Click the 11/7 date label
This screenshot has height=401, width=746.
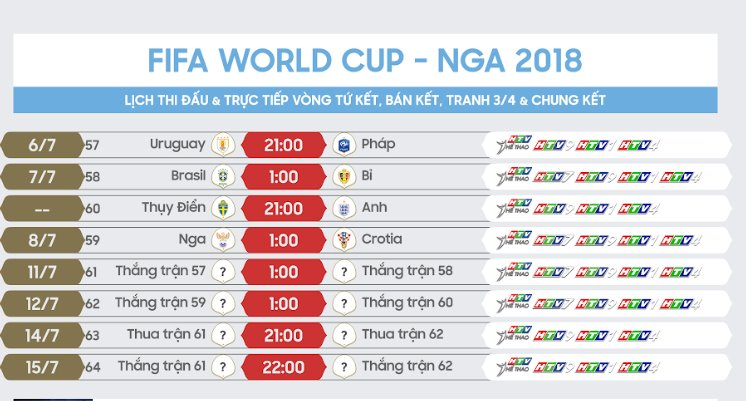pyautogui.click(x=42, y=272)
